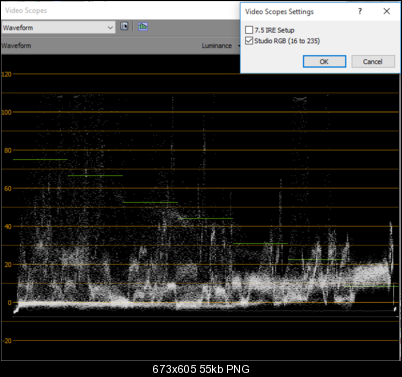
Task: Click the help question mark button
Action: click(360, 11)
